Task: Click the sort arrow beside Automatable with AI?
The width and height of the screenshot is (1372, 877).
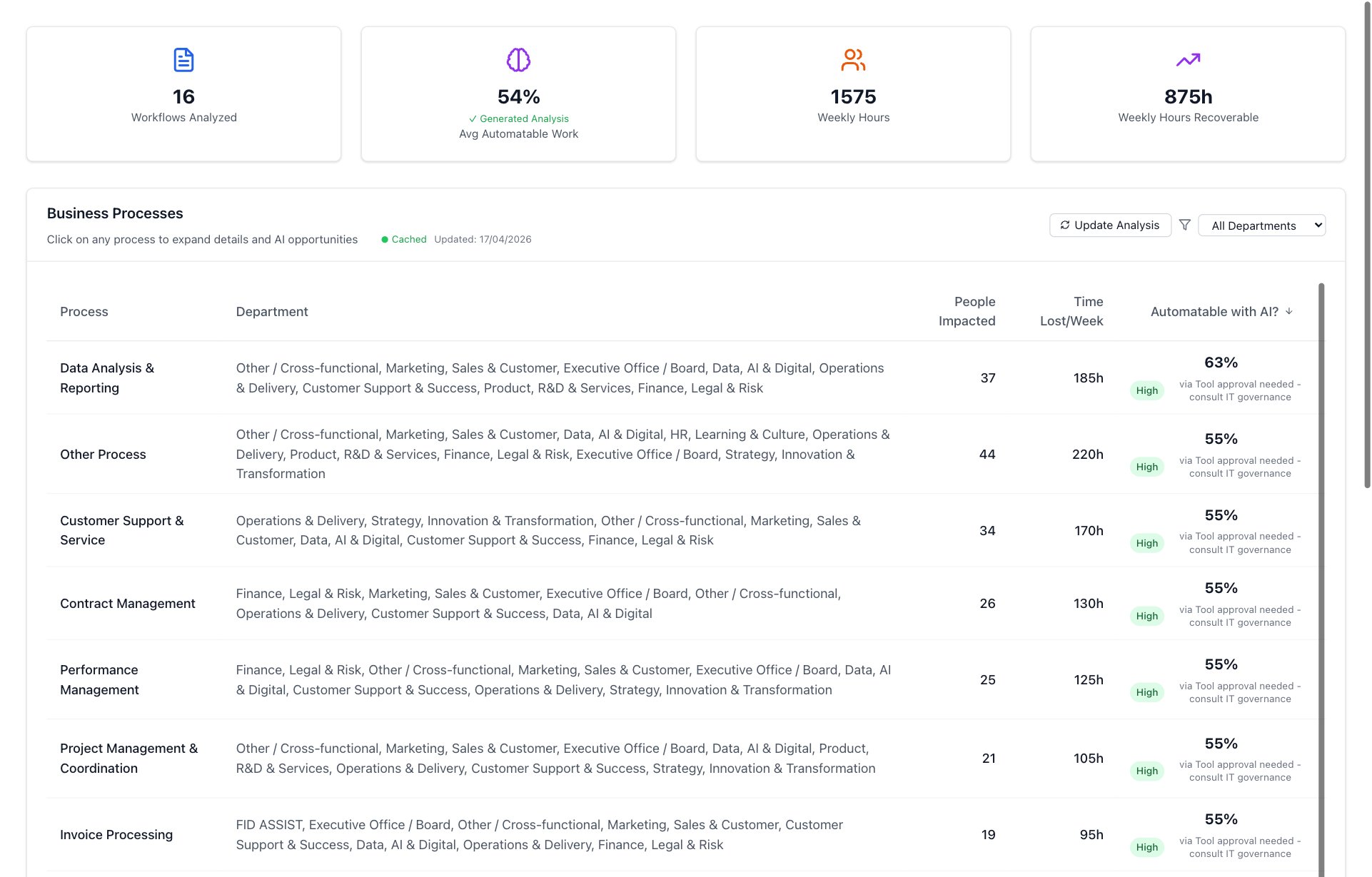Action: (x=1288, y=311)
